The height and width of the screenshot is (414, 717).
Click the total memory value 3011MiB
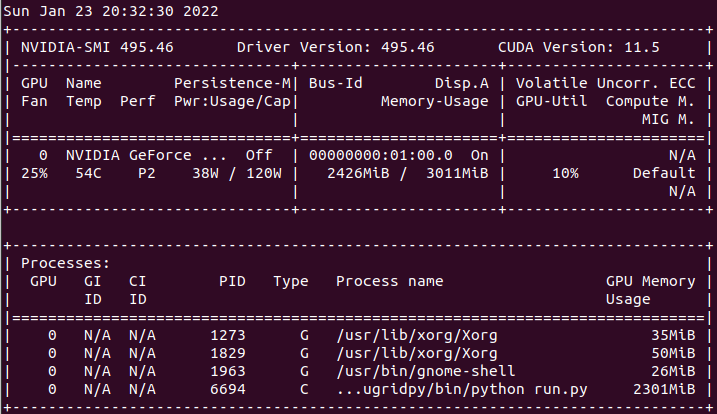(457, 173)
